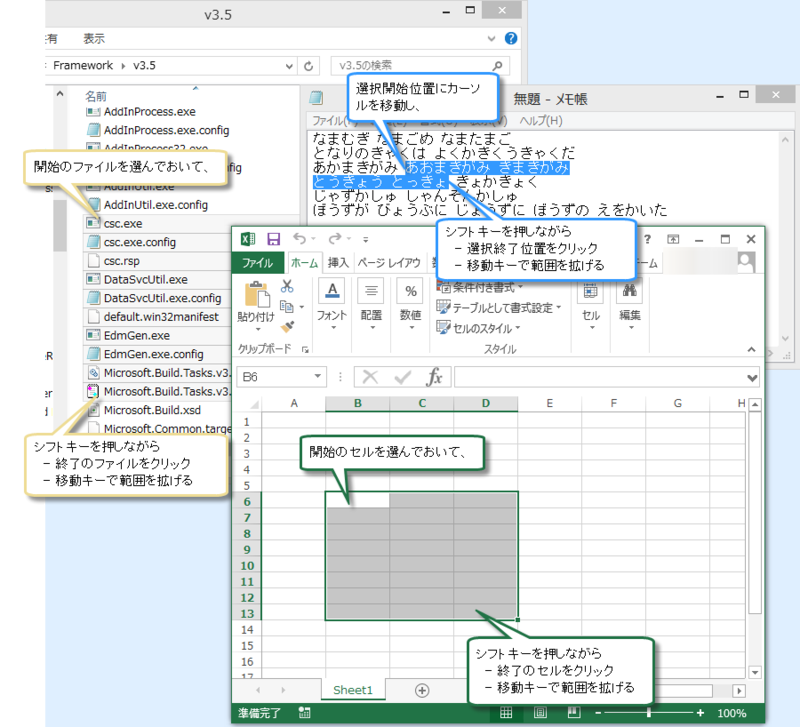Viewport: 800px width, 727px height.
Task: Click the zoom out minus button in Excel
Action: [x=598, y=713]
